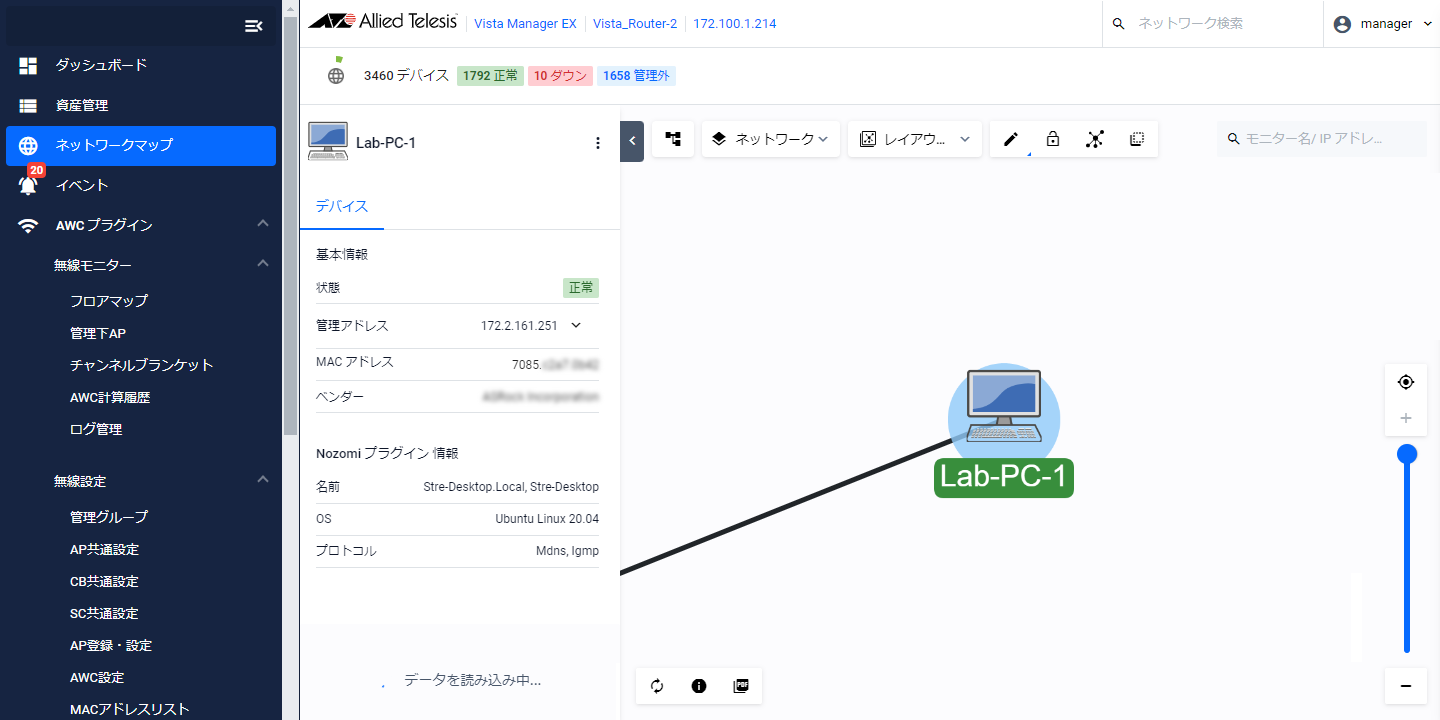
Task: Click the topology nodes icon
Action: tap(1095, 140)
